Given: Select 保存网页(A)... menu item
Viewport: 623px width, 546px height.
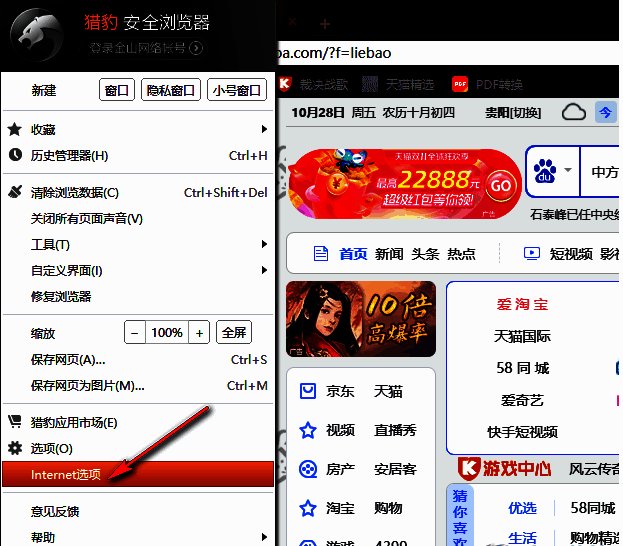Looking at the screenshot, I should click(x=138, y=360).
